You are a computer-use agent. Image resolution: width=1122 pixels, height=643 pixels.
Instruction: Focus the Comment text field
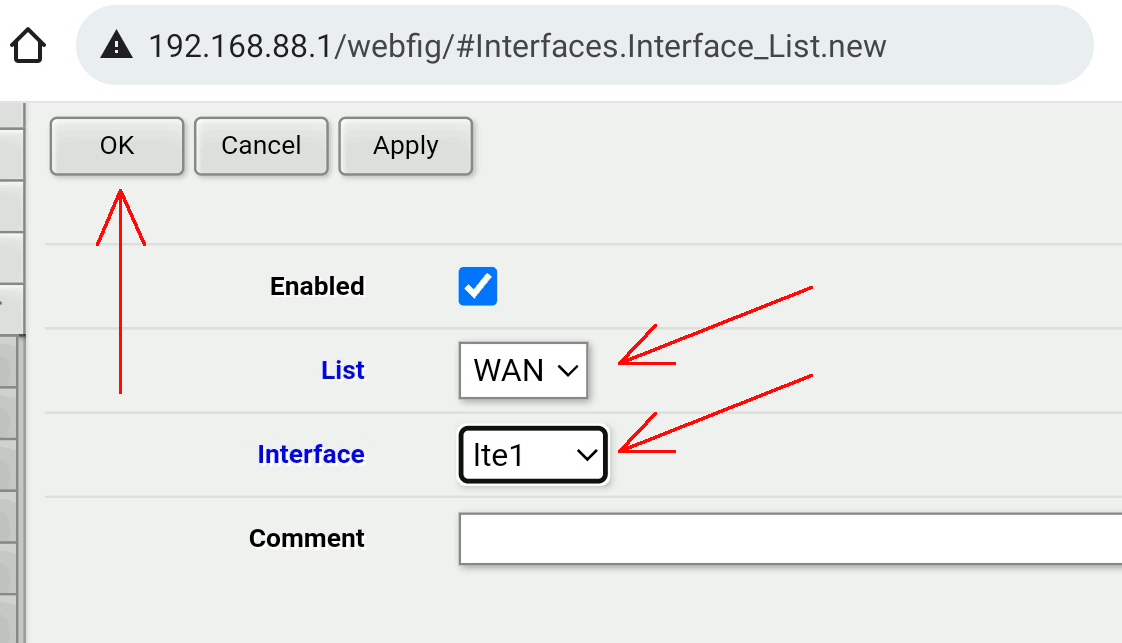790,539
